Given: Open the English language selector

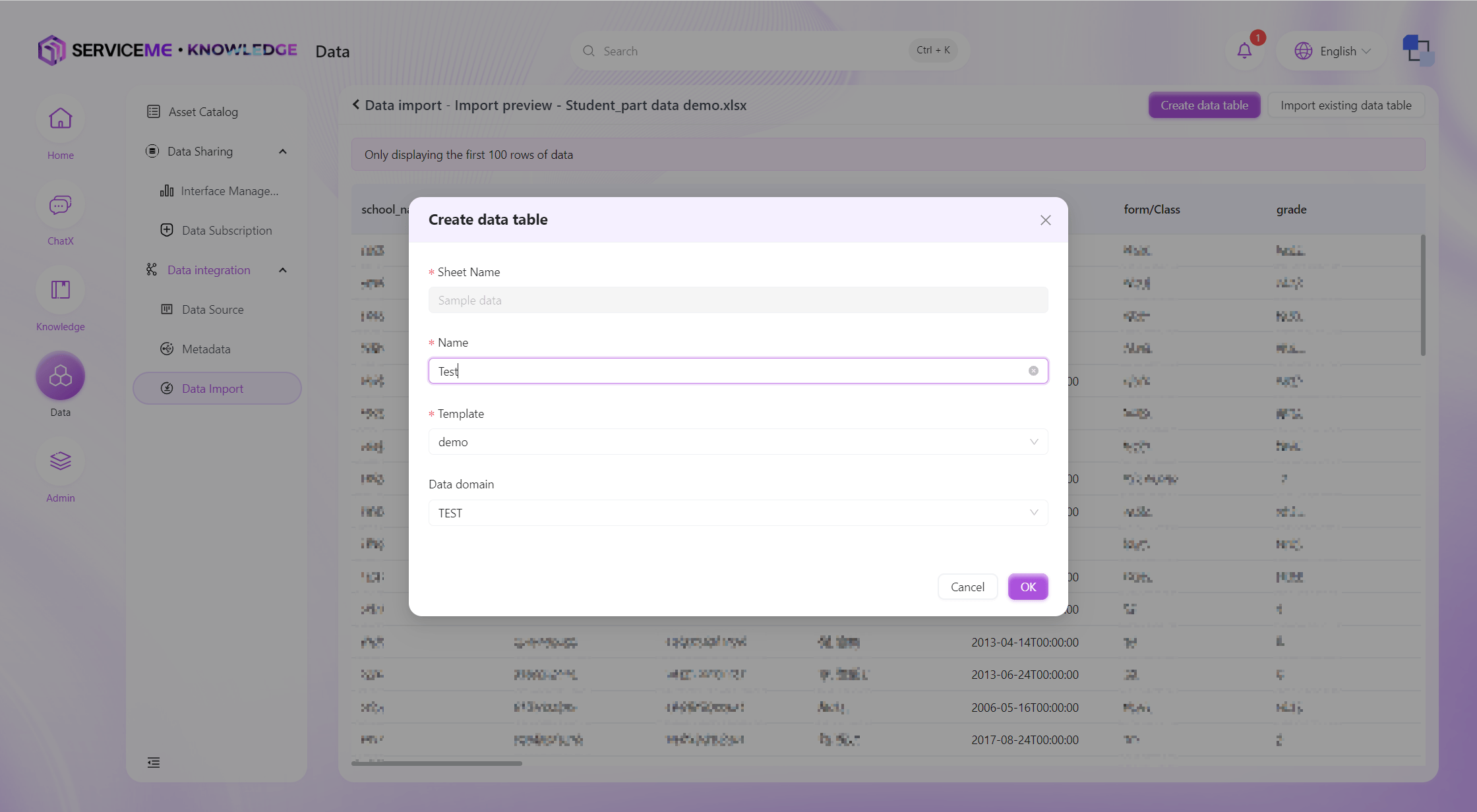Looking at the screenshot, I should pyautogui.click(x=1332, y=51).
